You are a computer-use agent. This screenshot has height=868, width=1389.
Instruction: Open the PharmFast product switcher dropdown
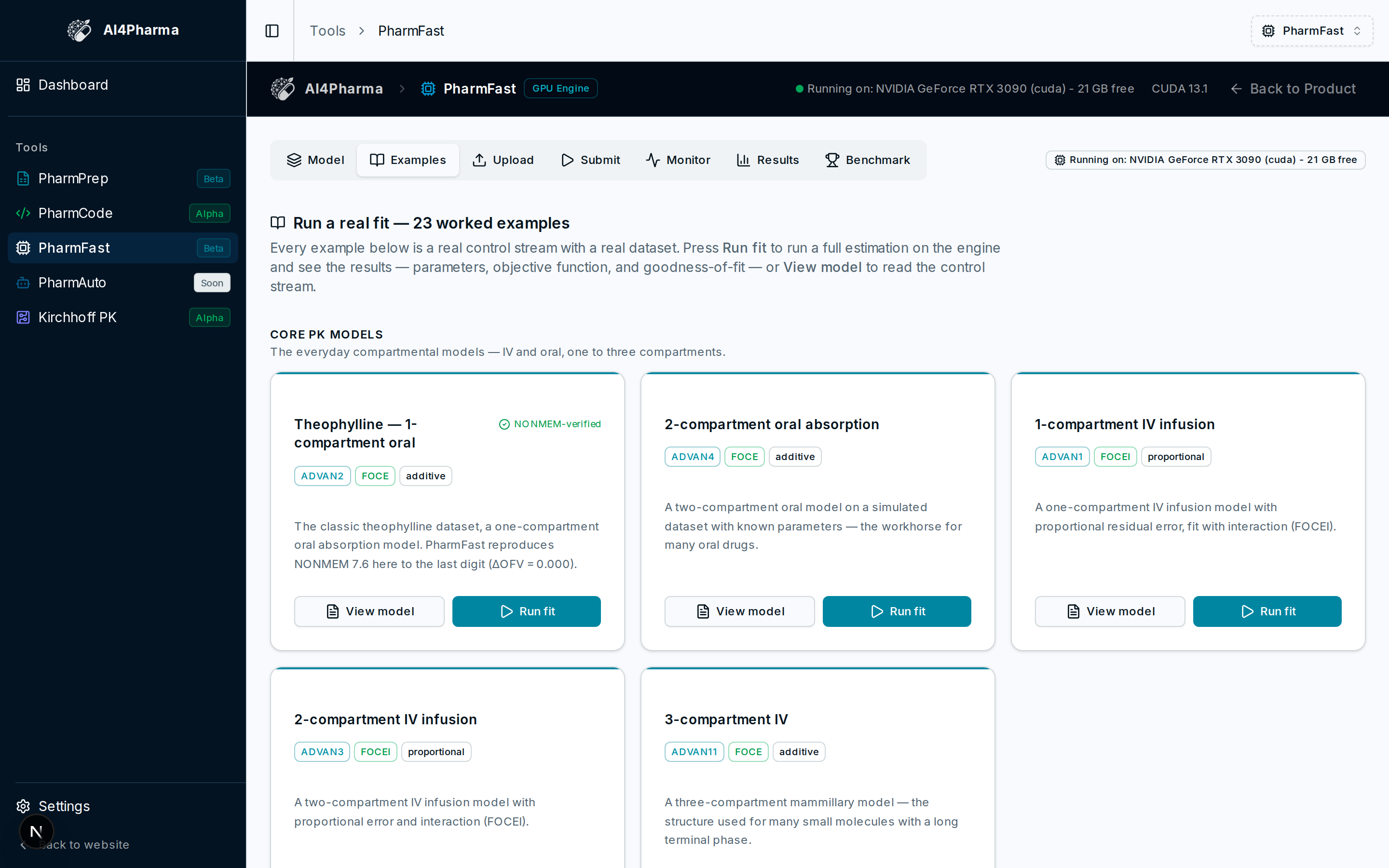(1311, 31)
